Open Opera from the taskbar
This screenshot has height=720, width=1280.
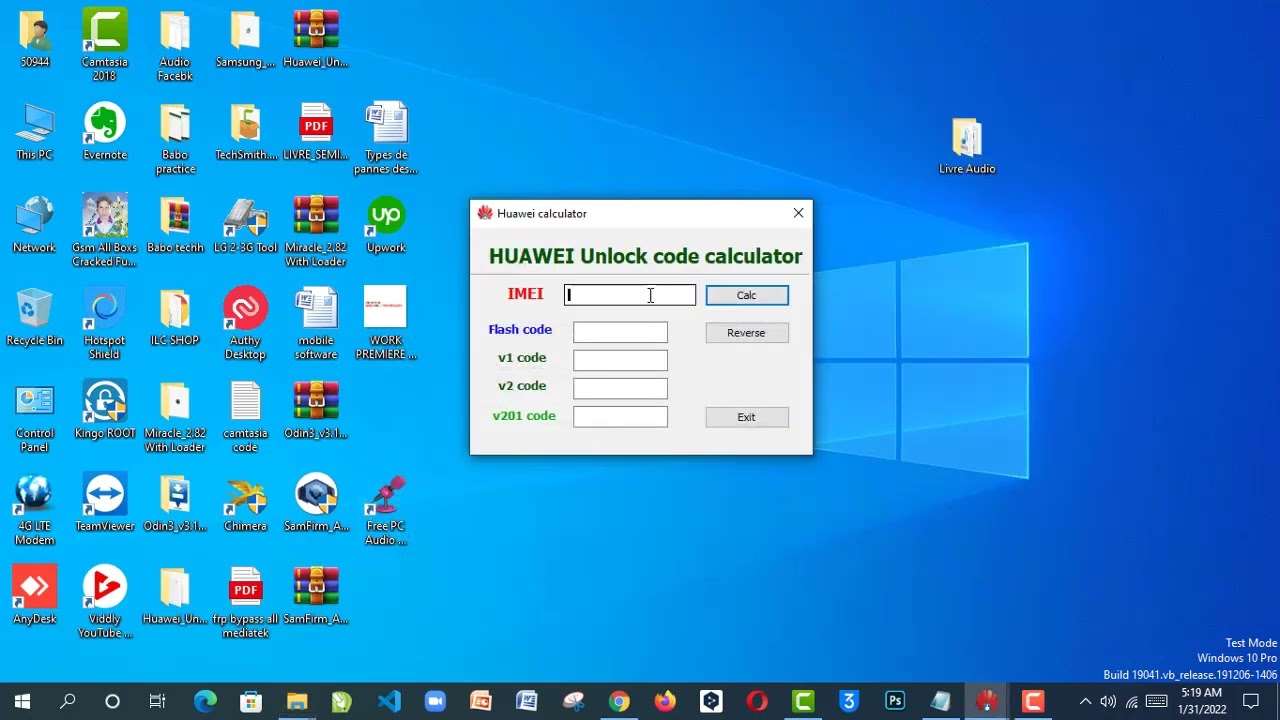click(757, 701)
